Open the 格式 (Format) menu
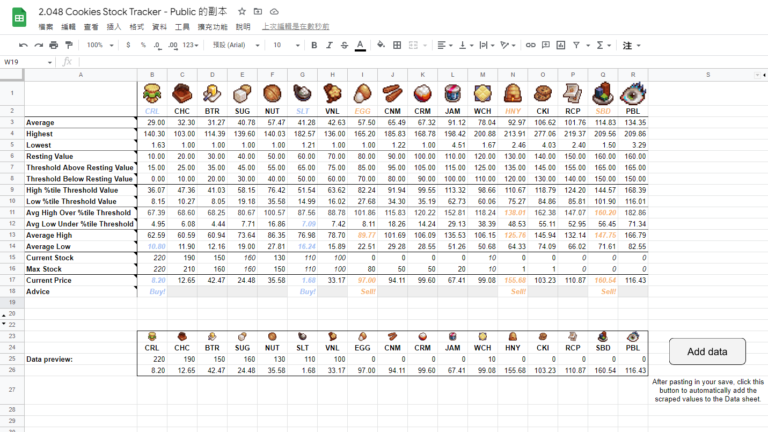The height and width of the screenshot is (432, 768). click(137, 26)
